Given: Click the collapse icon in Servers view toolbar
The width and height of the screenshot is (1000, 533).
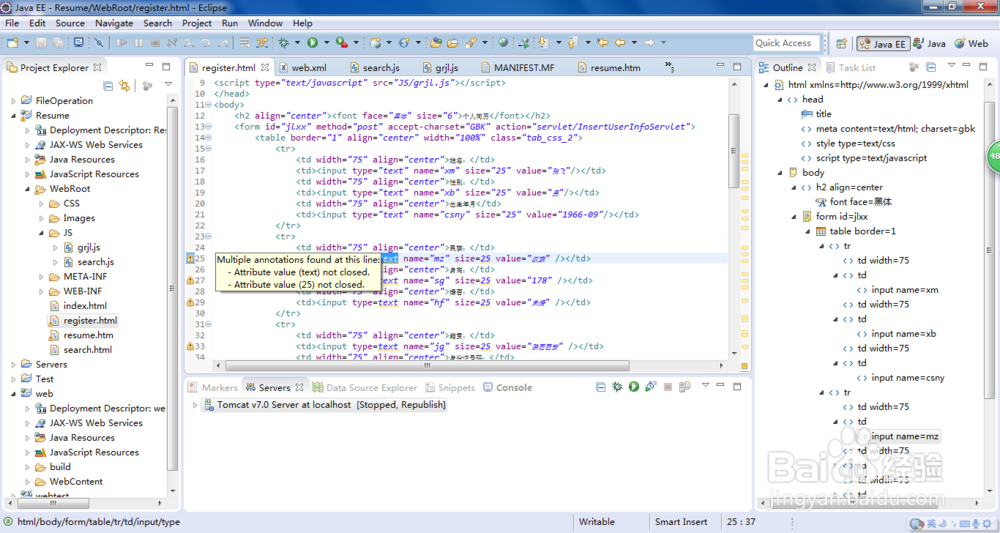Looking at the screenshot, I should [x=600, y=387].
